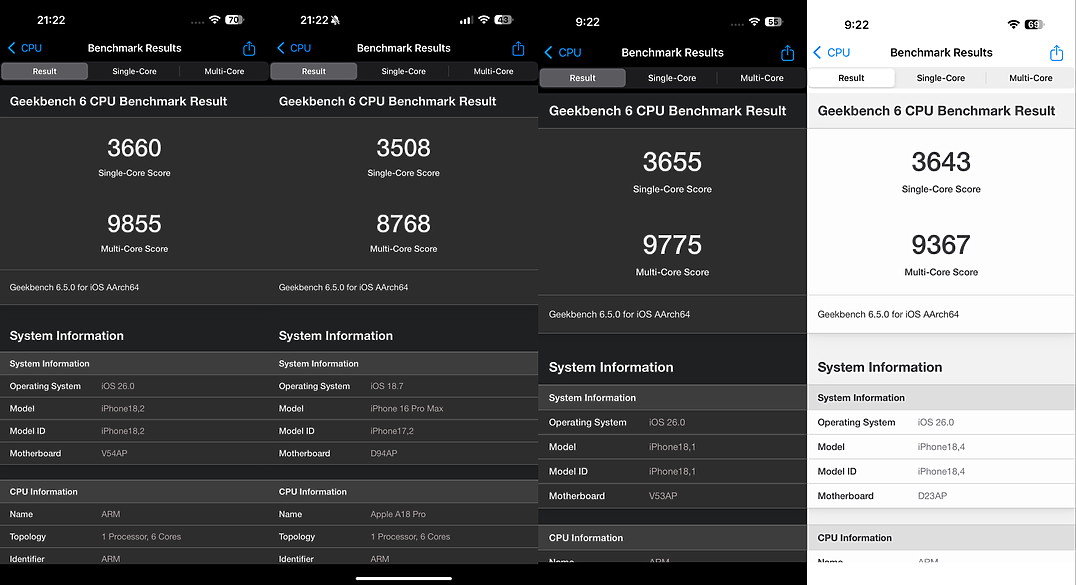The image size is (1076, 585).
Task: Tap the D94AP motherboard value
Action: pos(384,453)
